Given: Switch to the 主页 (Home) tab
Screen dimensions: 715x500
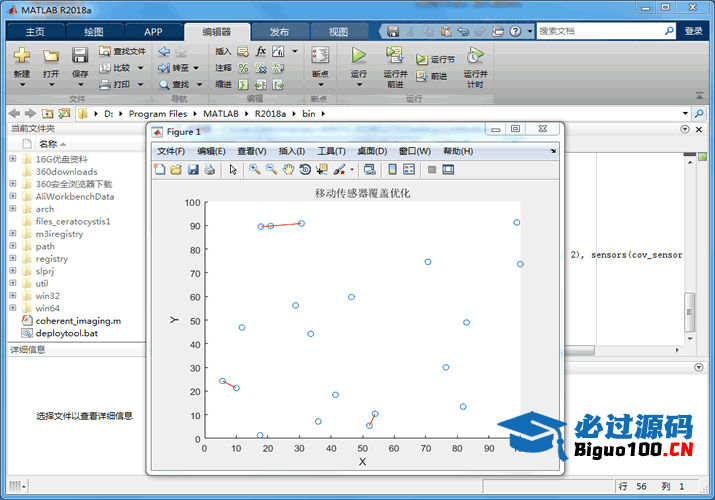Looking at the screenshot, I should click(35, 31).
